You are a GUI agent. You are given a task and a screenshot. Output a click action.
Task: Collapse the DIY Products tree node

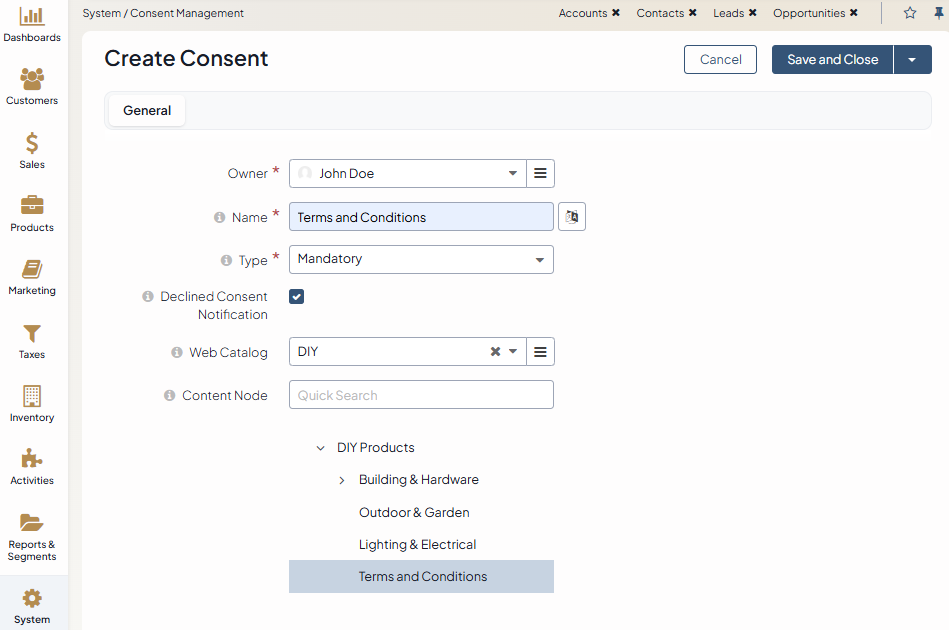[320, 448]
